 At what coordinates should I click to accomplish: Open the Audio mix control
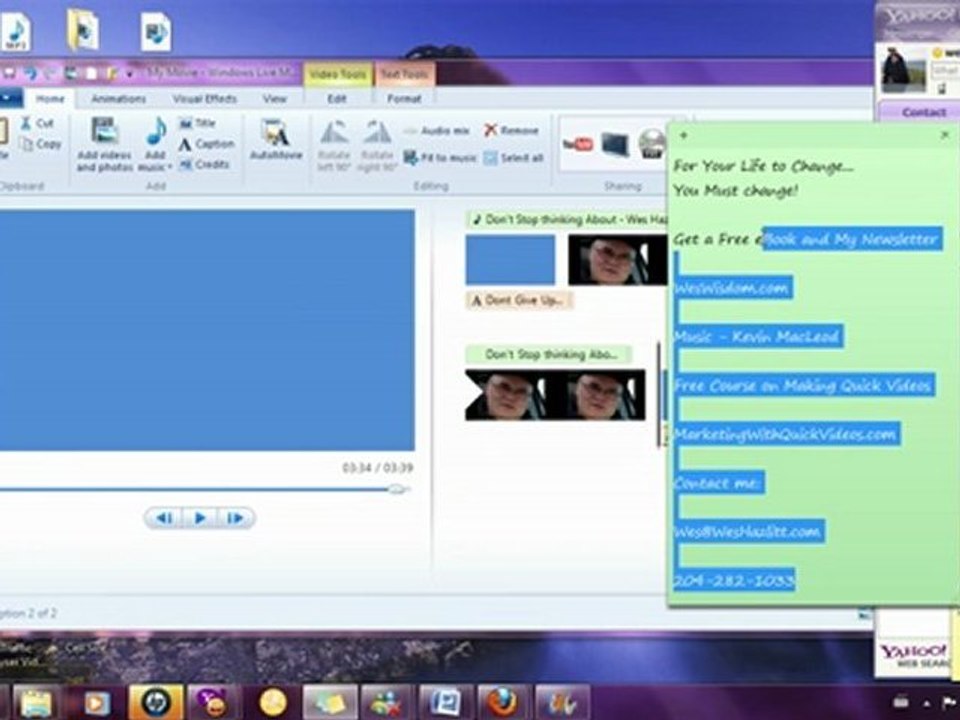[437, 130]
